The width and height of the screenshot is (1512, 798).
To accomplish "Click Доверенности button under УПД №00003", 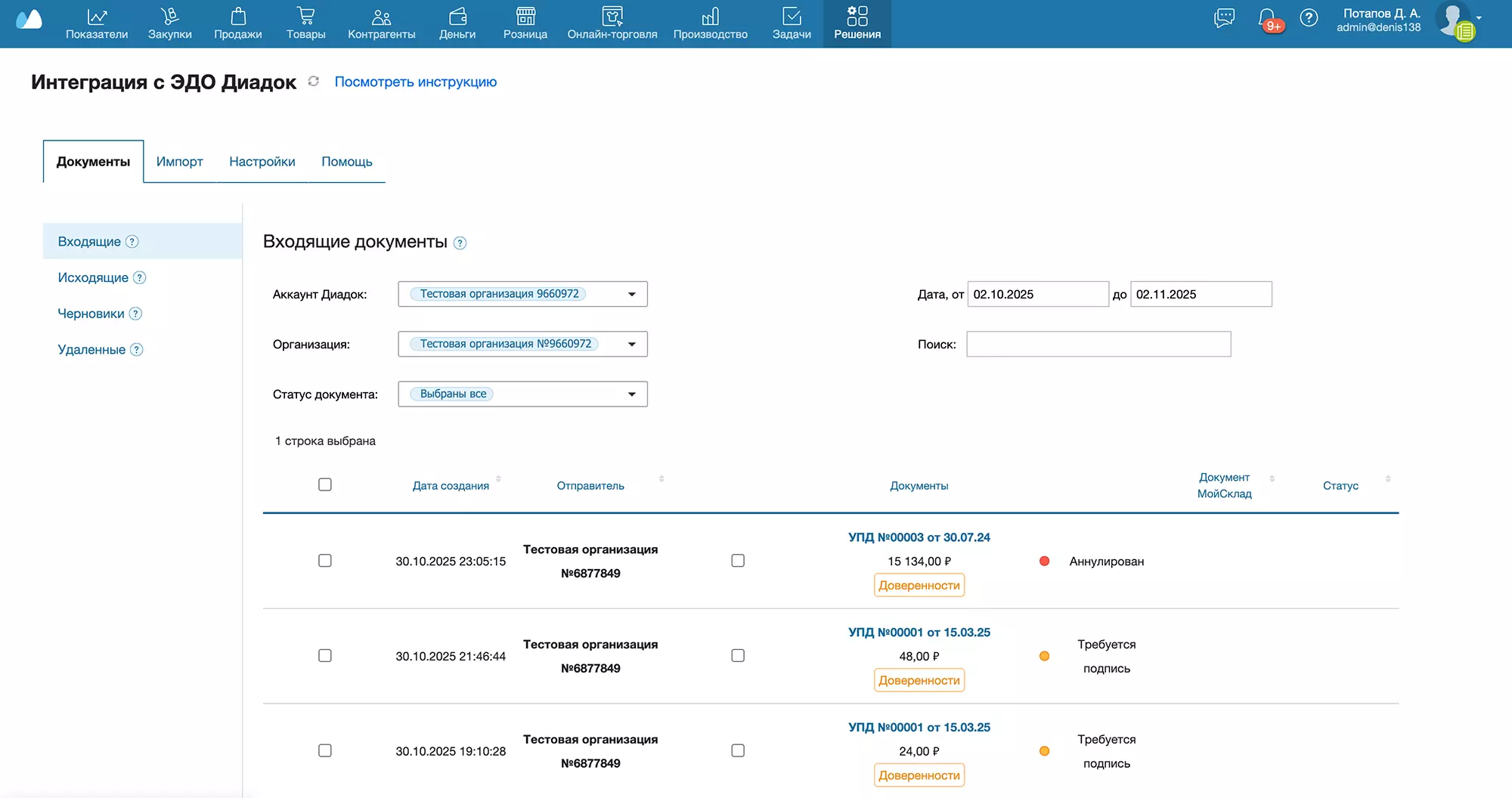I will click(919, 586).
